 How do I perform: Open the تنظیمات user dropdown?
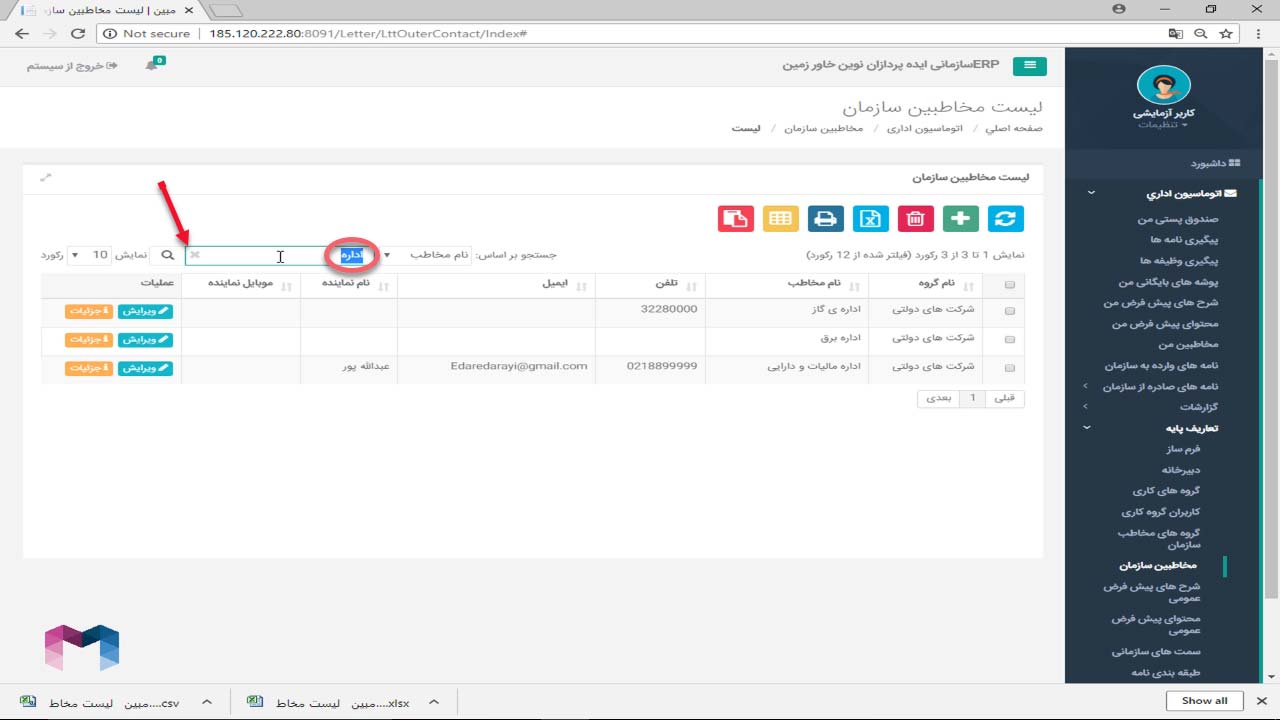click(x=1163, y=125)
